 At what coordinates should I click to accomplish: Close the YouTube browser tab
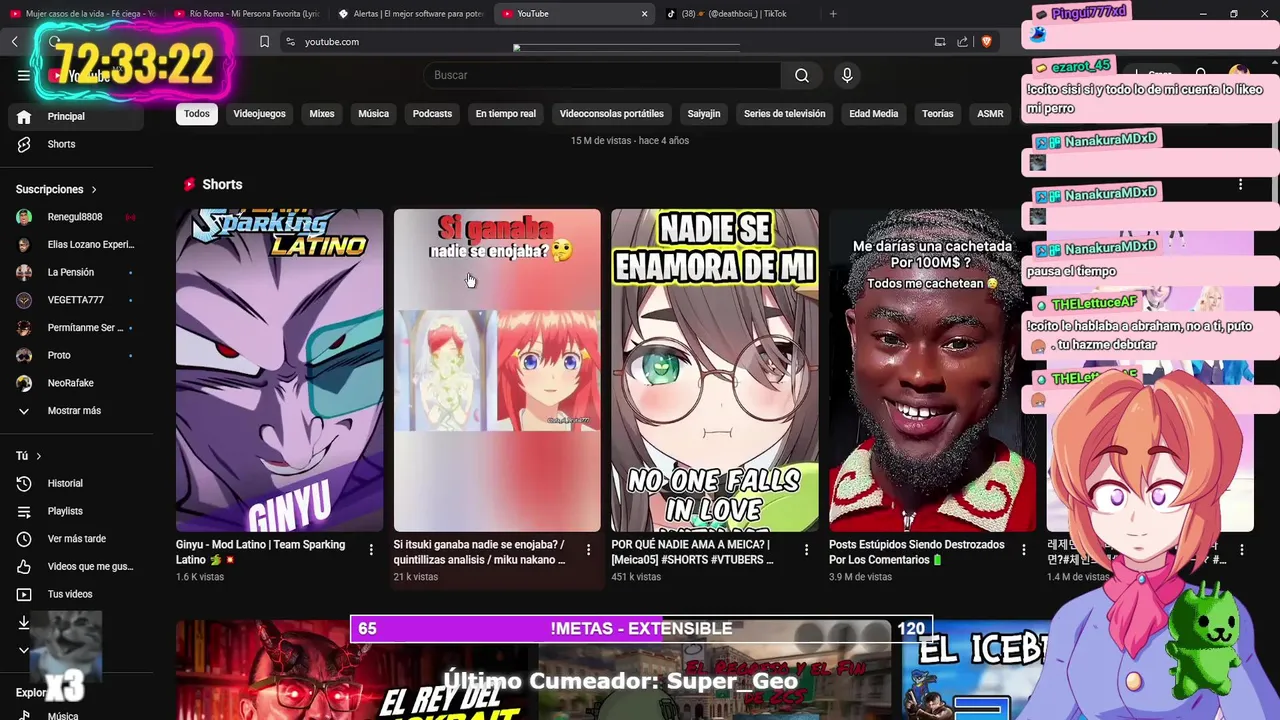coord(644,14)
